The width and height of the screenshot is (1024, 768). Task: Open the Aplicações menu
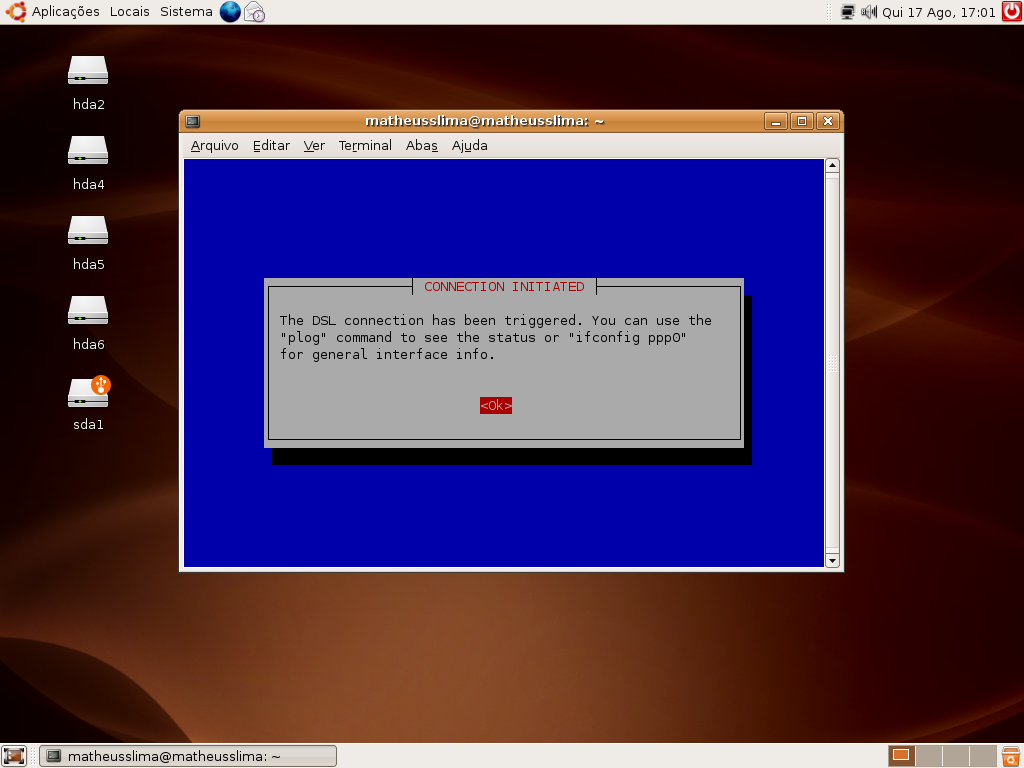pos(65,12)
